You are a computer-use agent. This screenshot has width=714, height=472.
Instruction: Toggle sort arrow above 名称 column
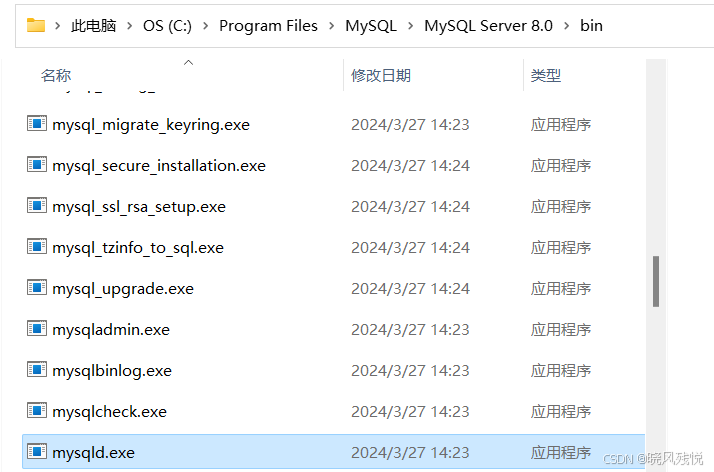click(x=189, y=62)
